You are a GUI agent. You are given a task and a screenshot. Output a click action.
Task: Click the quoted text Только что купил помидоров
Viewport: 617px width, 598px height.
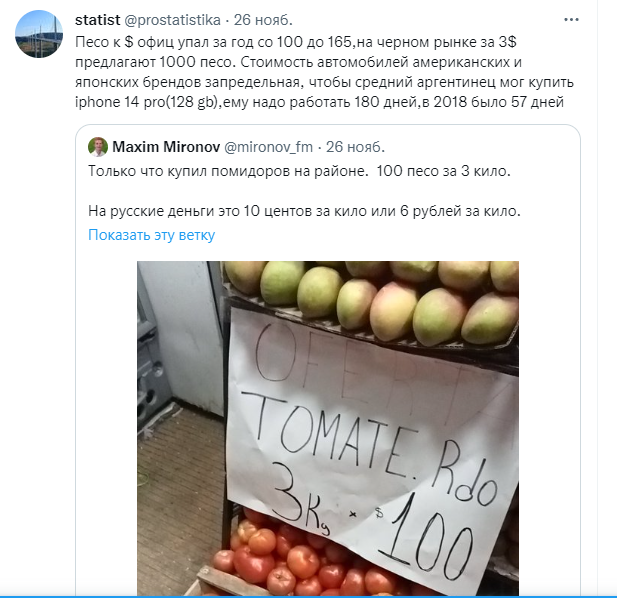[299, 171]
